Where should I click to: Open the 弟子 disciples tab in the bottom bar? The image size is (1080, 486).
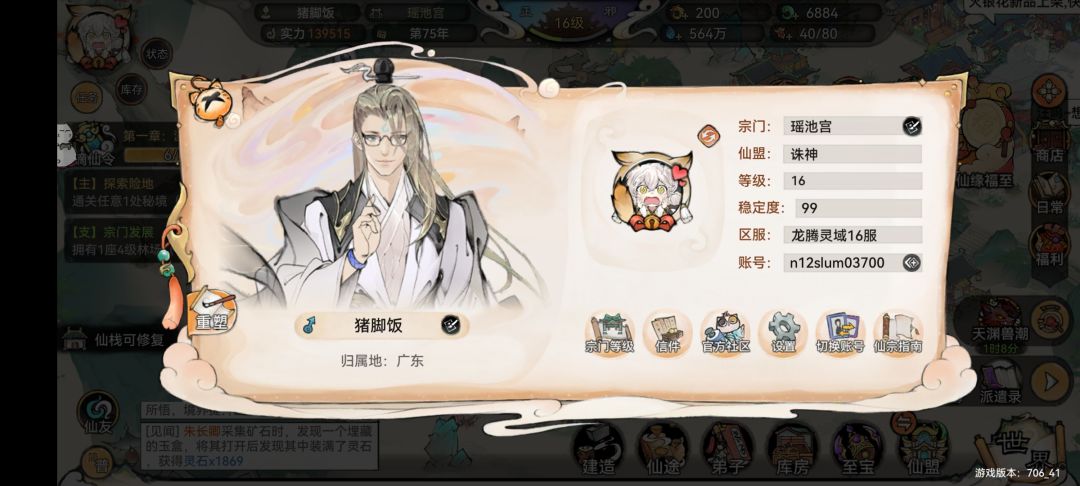(728, 450)
